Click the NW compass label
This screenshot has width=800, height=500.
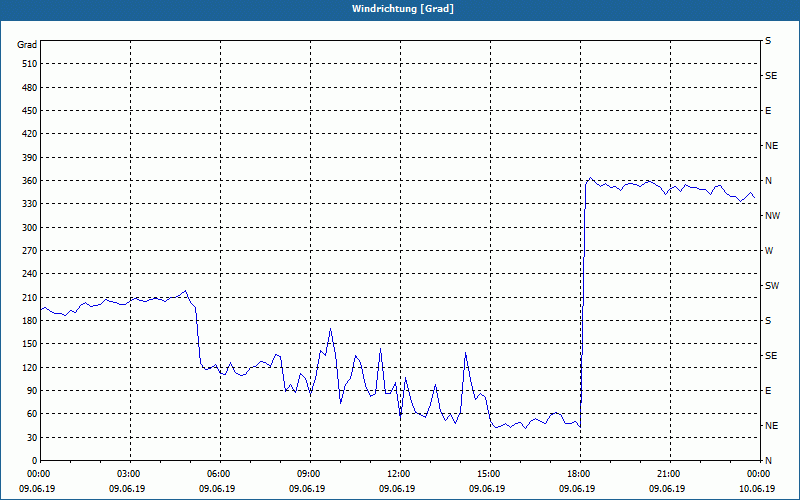tap(772, 216)
